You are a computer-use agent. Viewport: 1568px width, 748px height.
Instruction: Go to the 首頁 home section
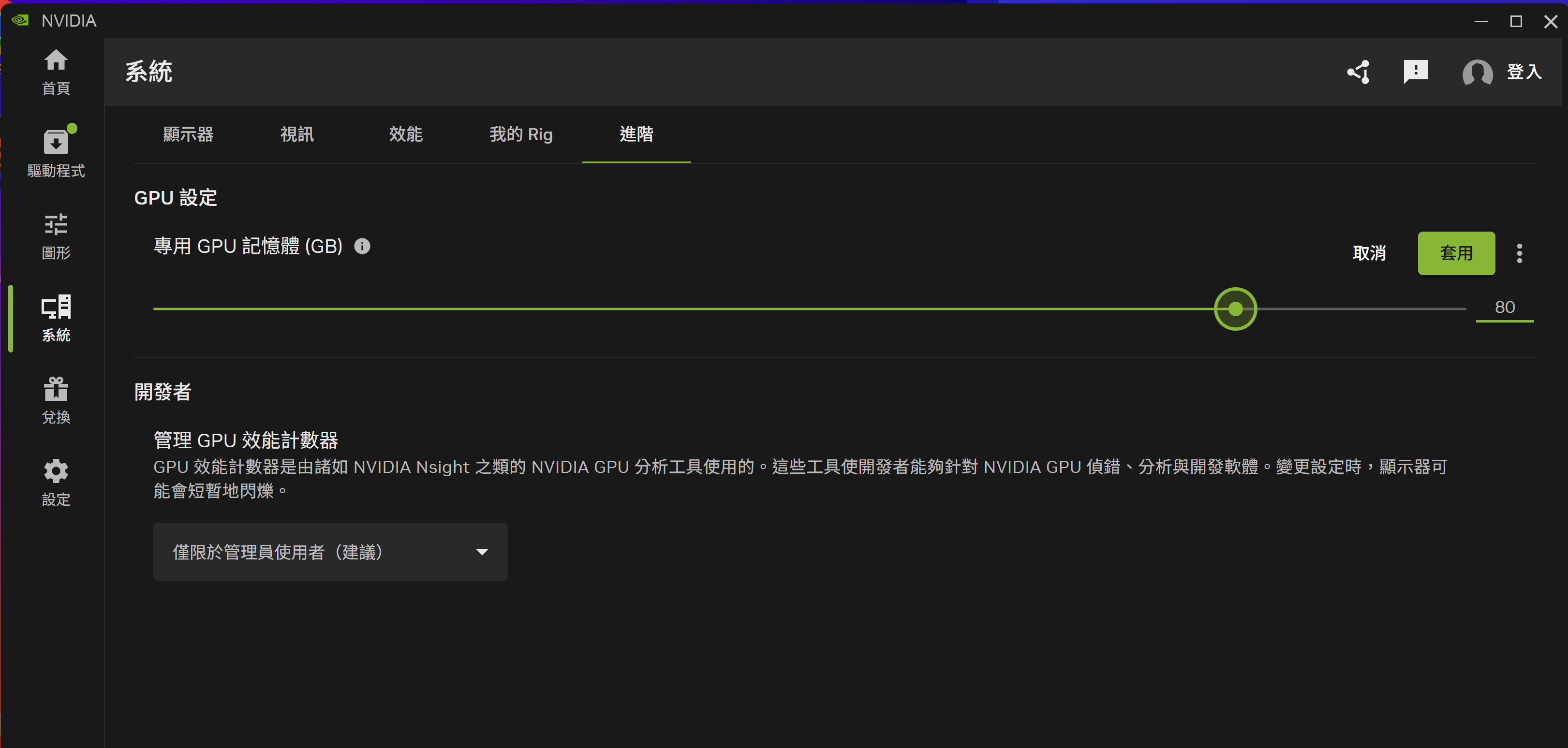pos(56,73)
